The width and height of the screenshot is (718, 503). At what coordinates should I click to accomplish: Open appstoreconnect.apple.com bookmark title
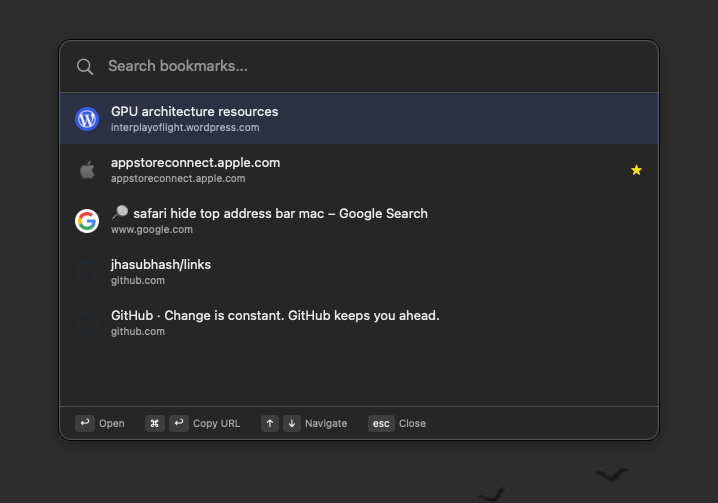point(196,163)
